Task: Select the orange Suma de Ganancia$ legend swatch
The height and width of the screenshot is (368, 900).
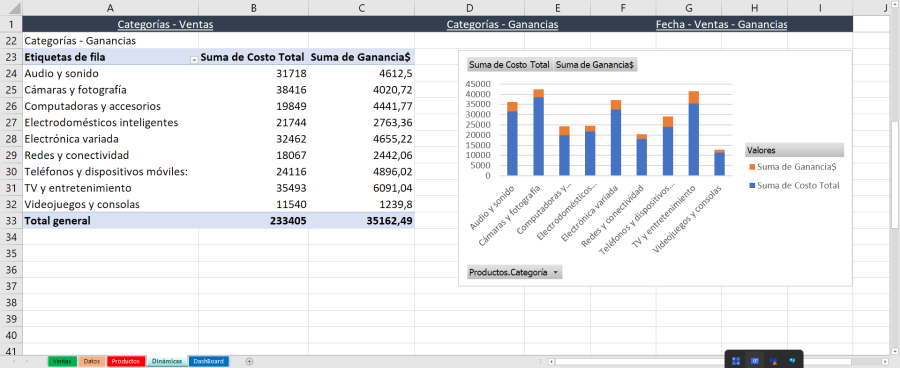Action: (752, 166)
